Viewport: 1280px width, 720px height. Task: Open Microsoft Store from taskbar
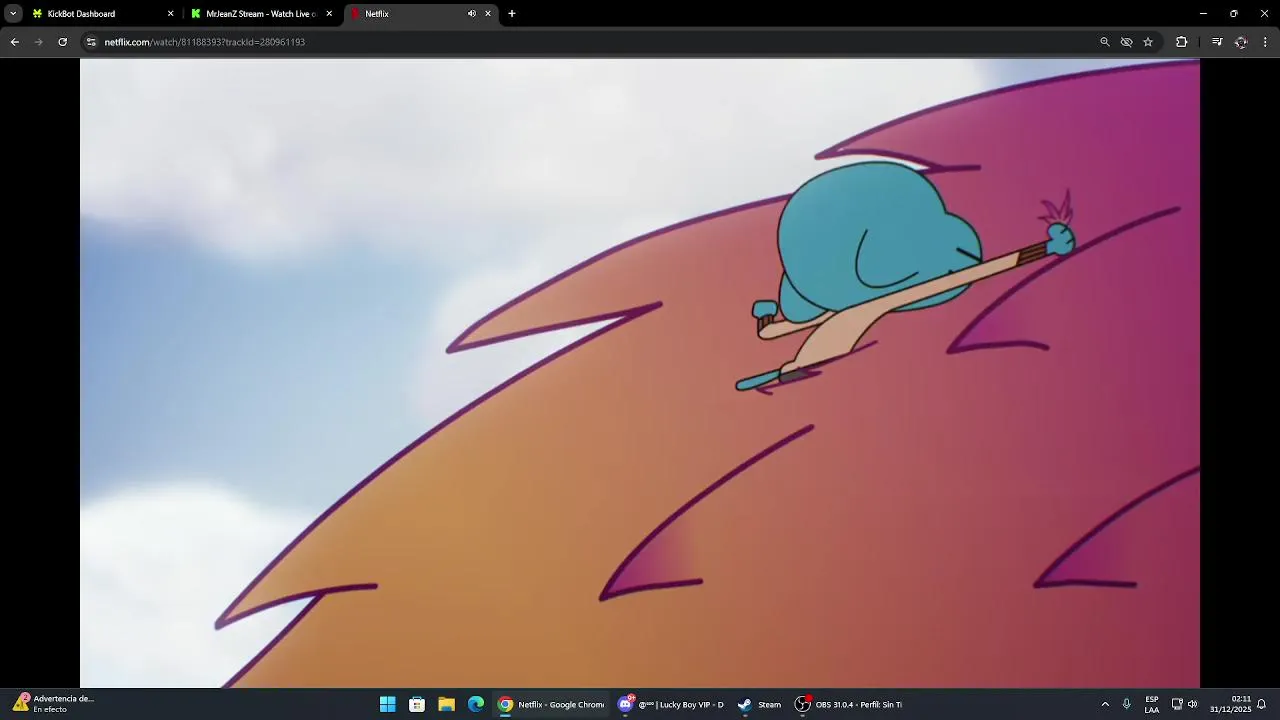point(417,704)
